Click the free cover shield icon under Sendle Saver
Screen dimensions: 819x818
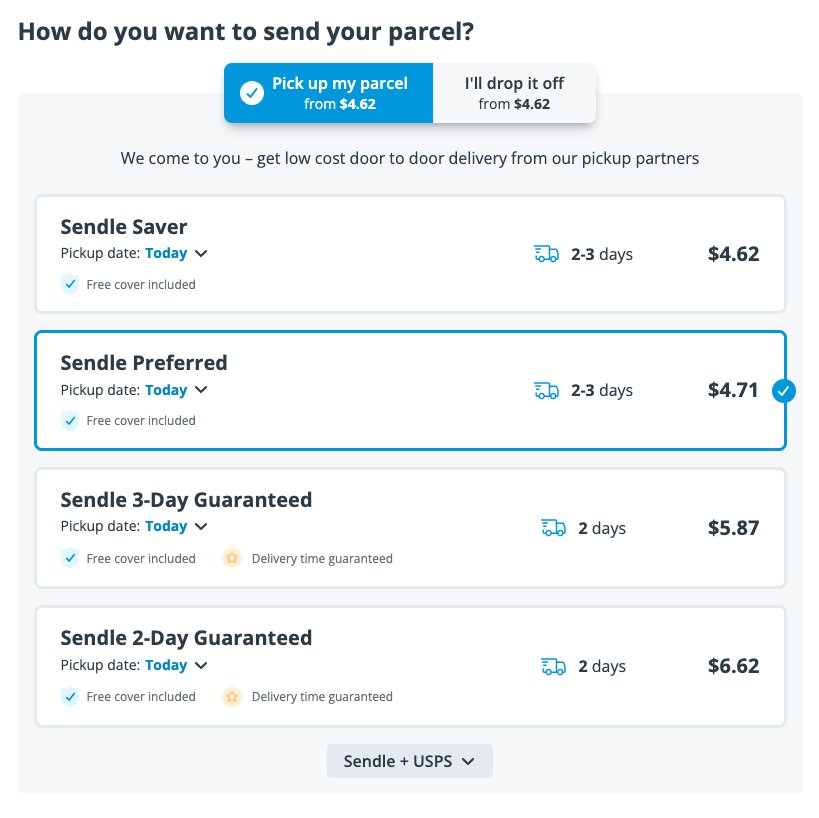69,284
